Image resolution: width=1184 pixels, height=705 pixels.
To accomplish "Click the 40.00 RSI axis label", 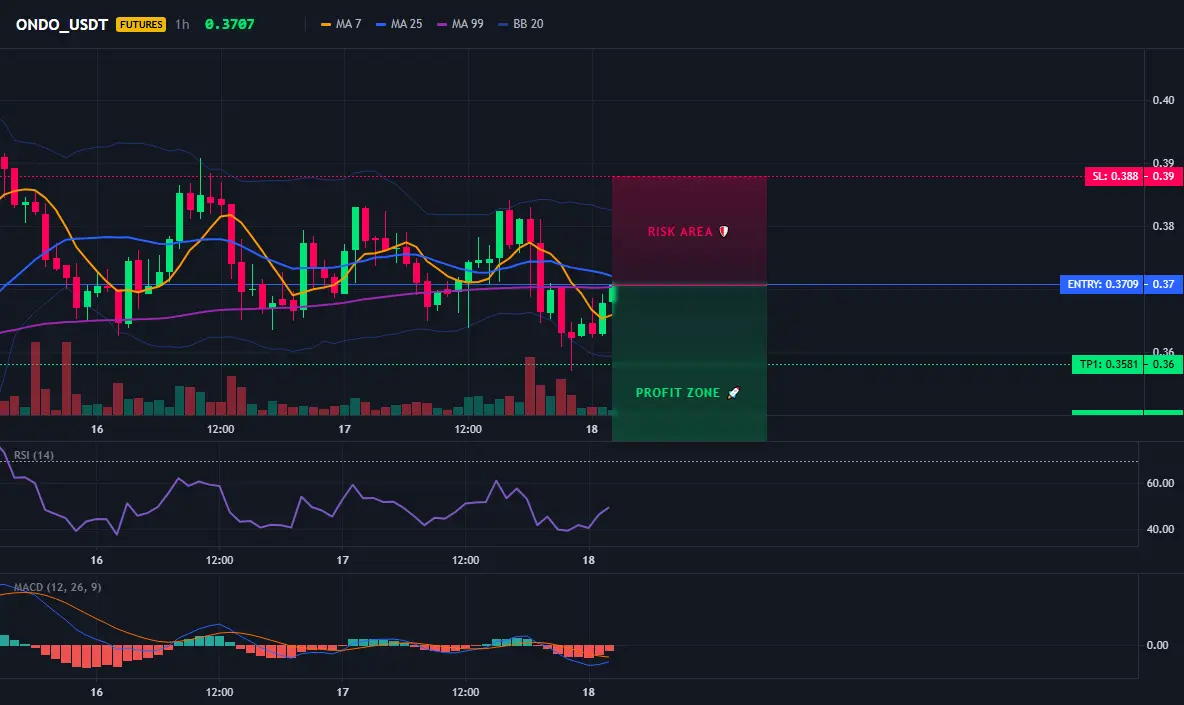I will (x=1160, y=529).
